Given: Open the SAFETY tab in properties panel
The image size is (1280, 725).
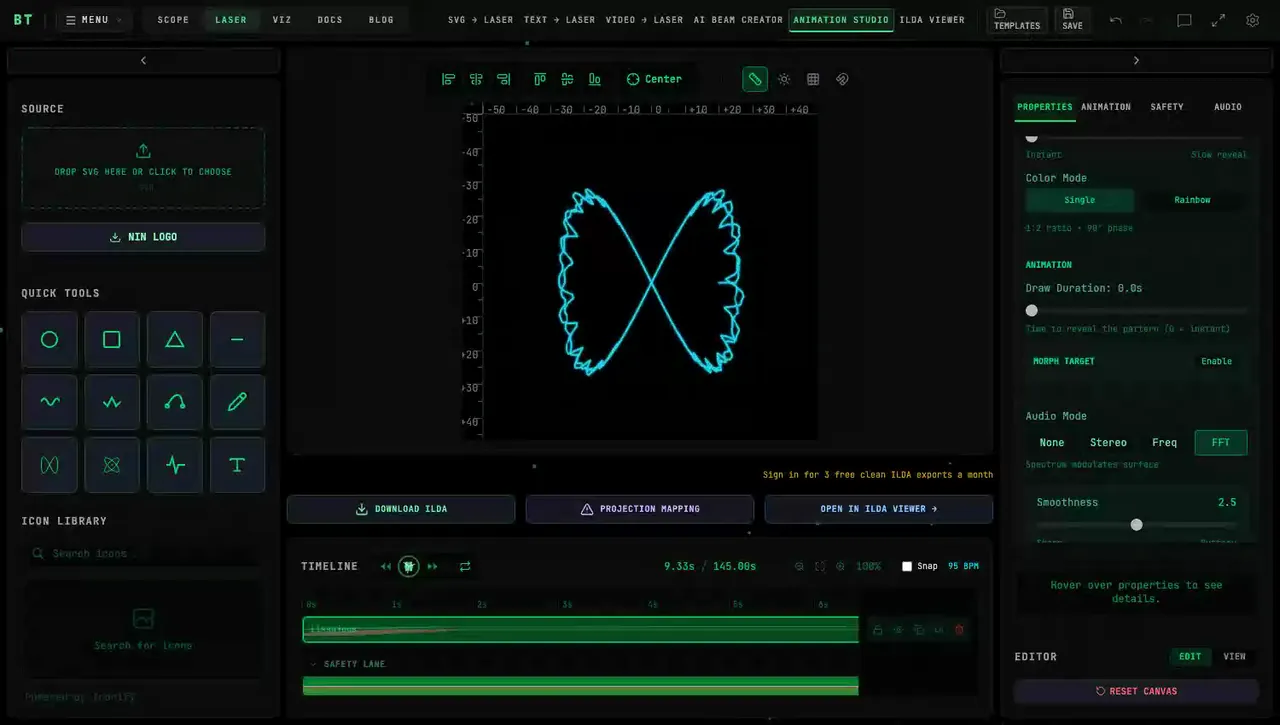Looking at the screenshot, I should click(1167, 107).
